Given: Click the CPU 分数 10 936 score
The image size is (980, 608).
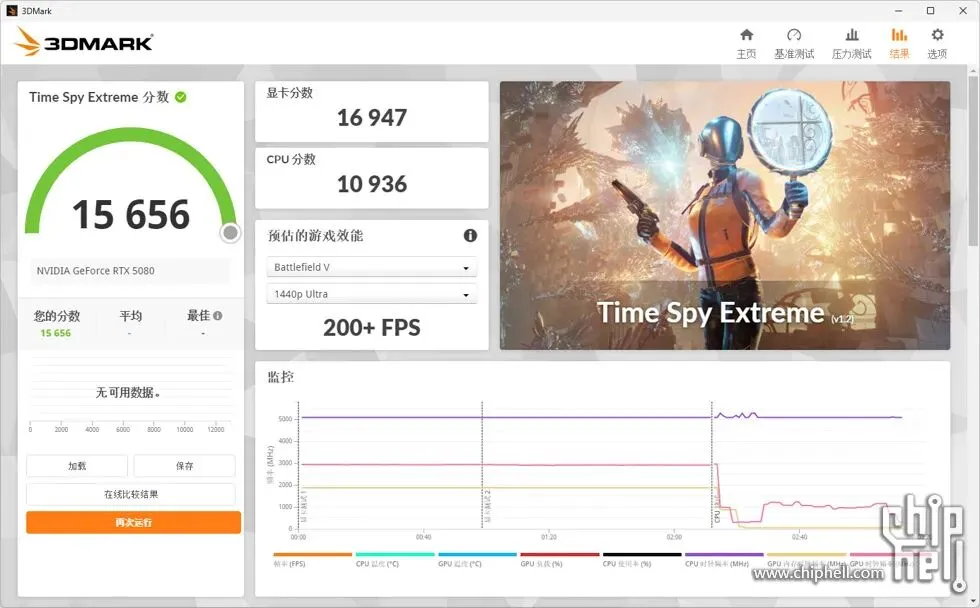Looking at the screenshot, I should click(x=372, y=178).
